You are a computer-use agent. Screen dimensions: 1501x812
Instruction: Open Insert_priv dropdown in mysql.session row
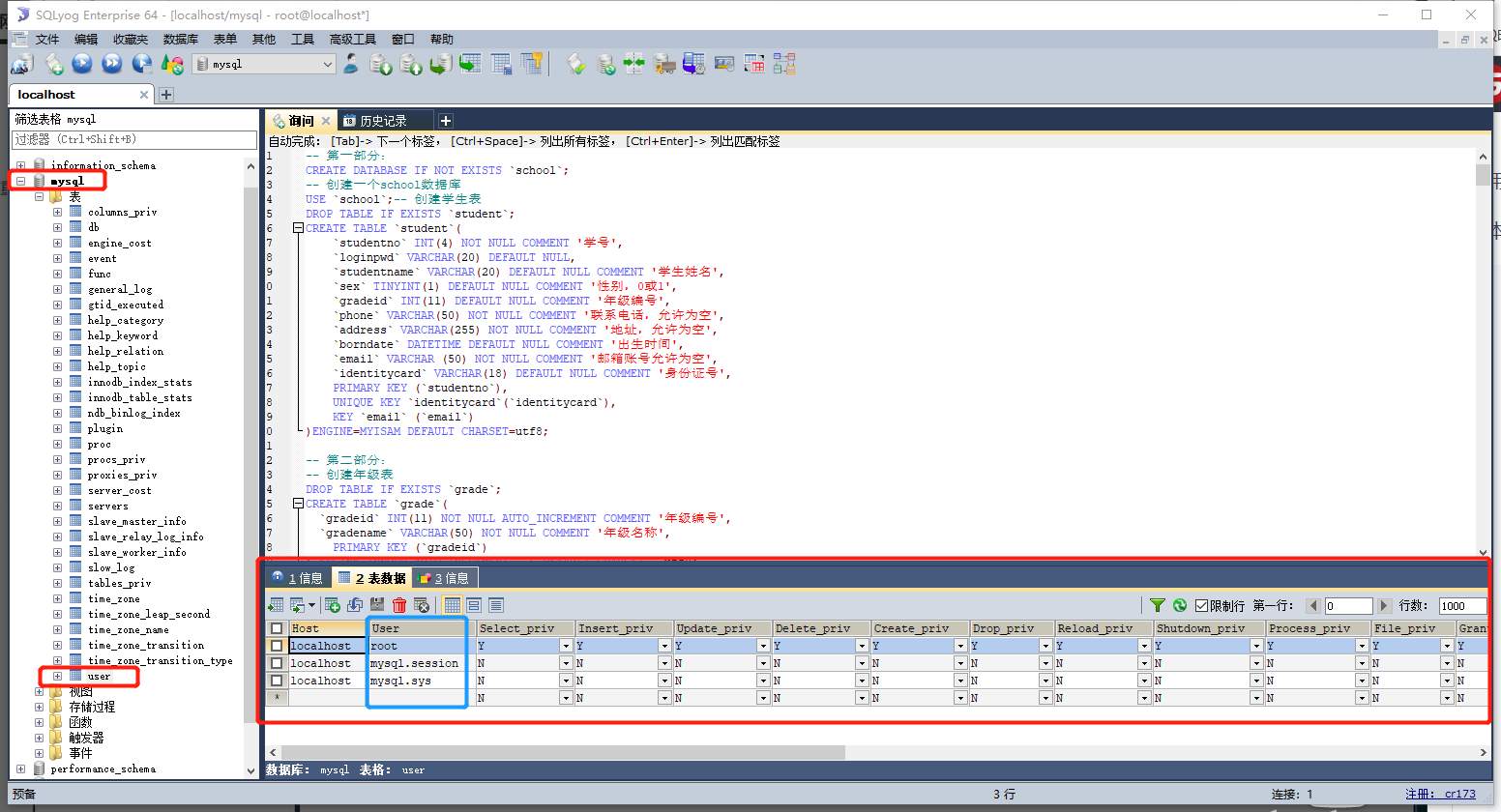pyautogui.click(x=664, y=663)
